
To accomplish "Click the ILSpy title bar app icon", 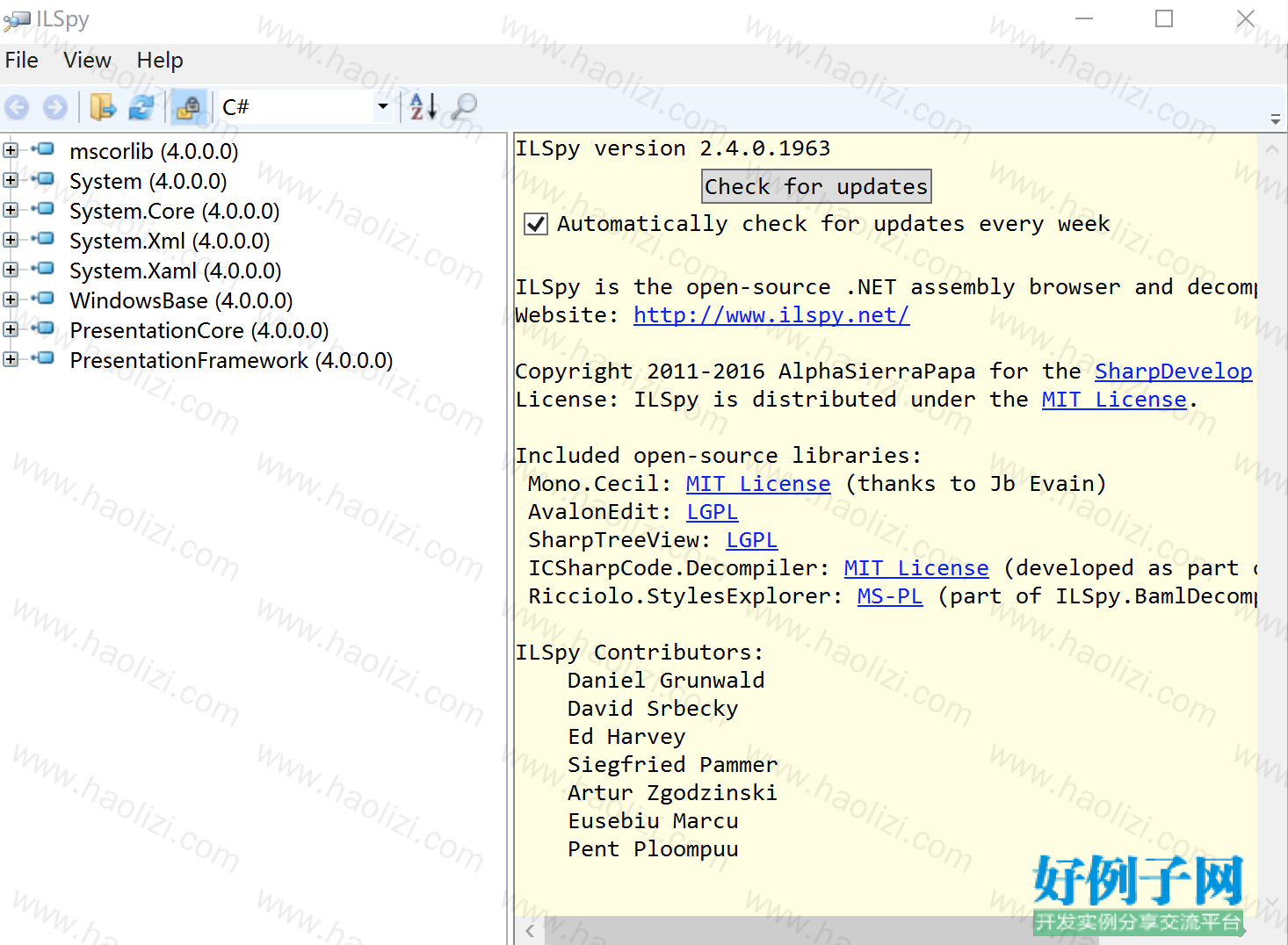I will 16,20.
